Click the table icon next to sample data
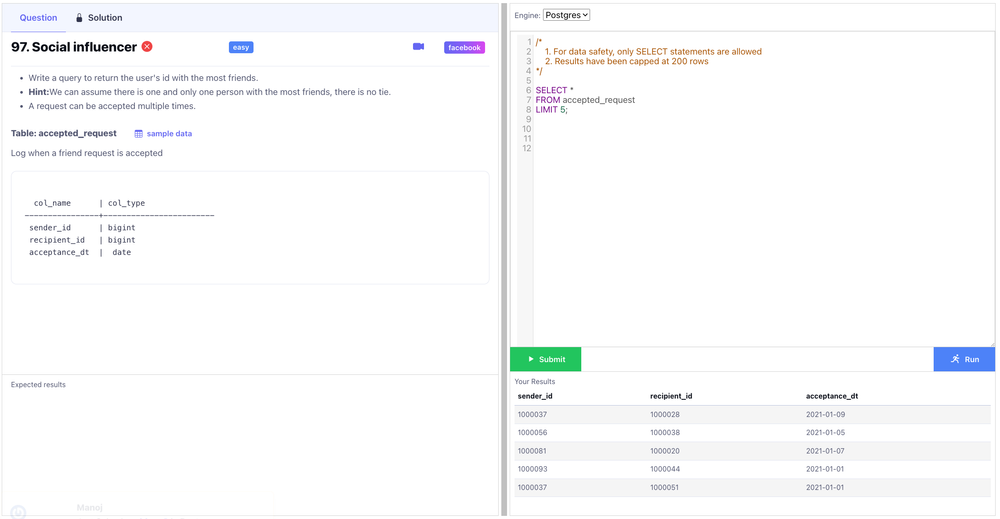 pos(138,134)
